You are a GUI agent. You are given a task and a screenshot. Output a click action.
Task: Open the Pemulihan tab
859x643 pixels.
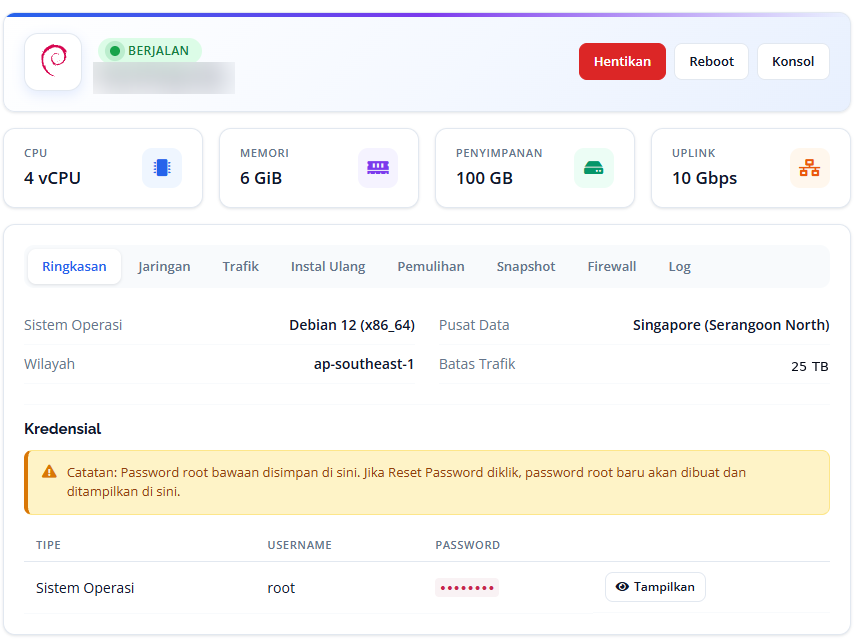point(431,267)
